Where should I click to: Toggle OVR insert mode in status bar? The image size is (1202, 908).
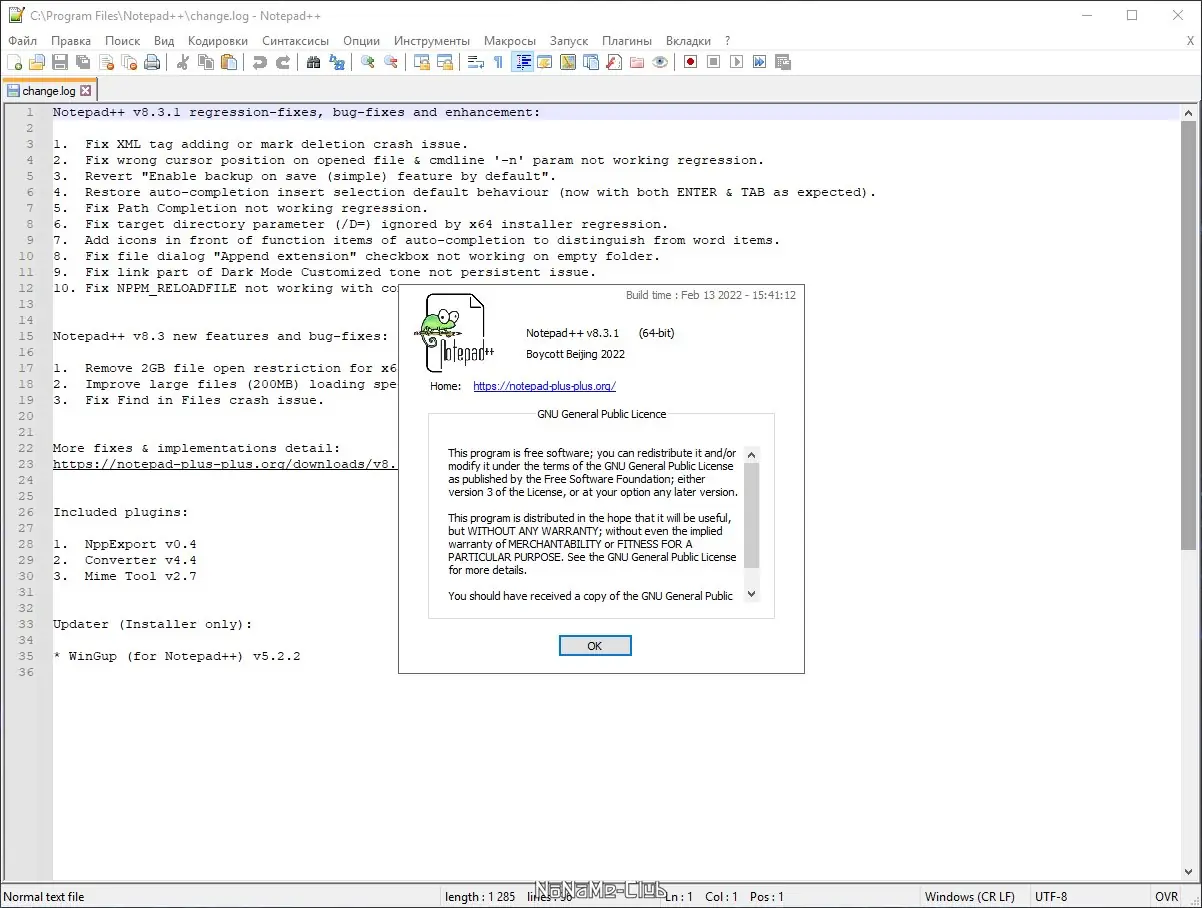click(1166, 897)
